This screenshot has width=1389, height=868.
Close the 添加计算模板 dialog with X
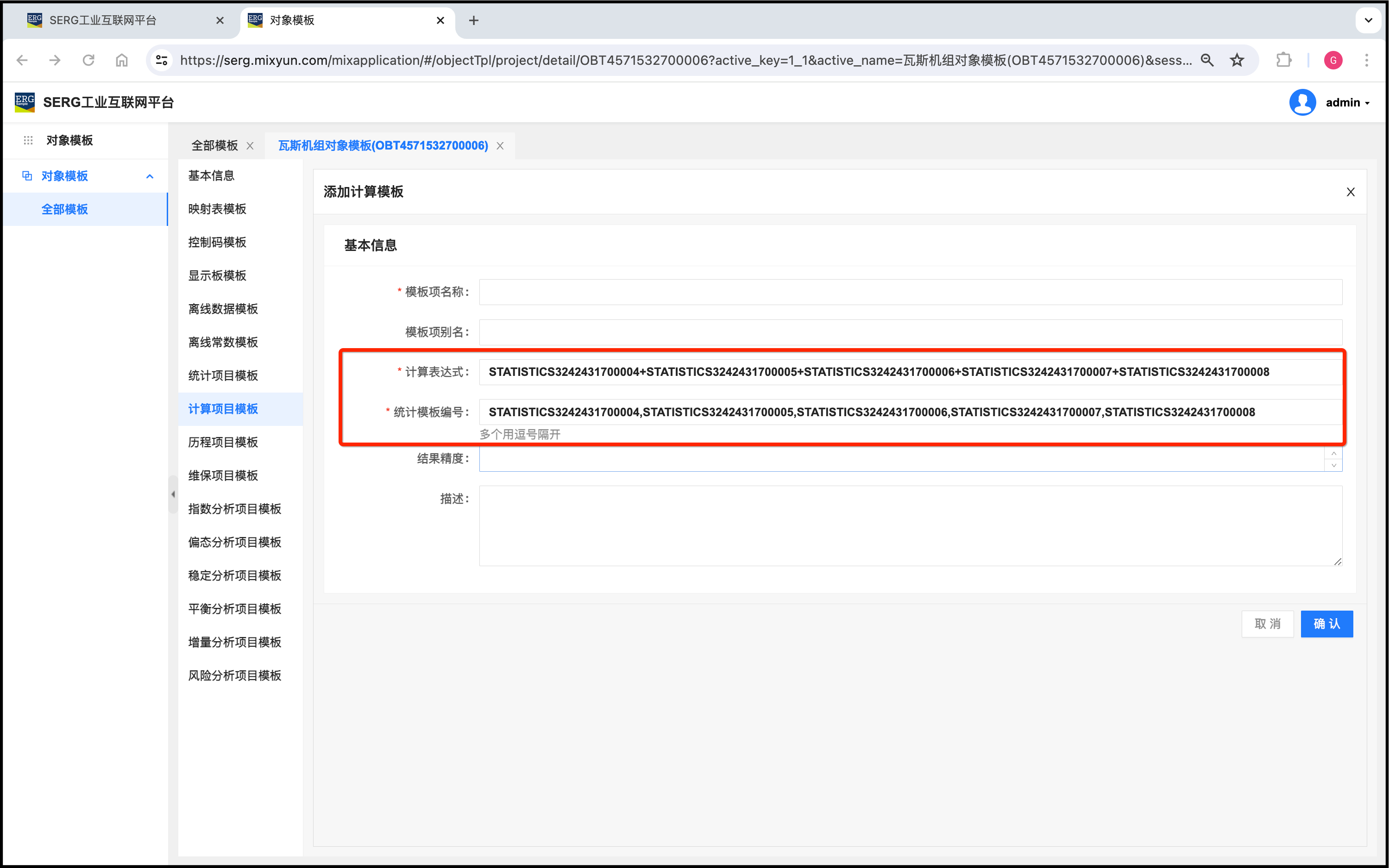click(1351, 192)
